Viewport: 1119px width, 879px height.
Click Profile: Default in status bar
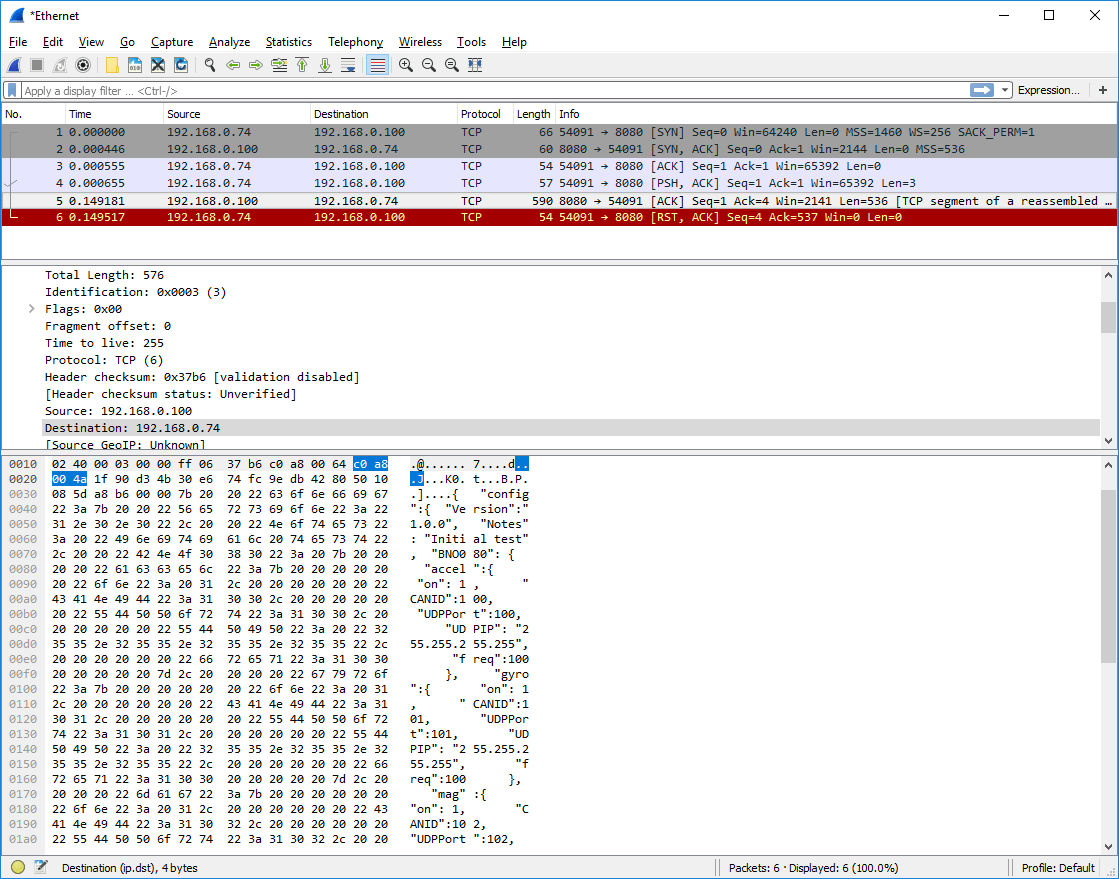point(1058,868)
